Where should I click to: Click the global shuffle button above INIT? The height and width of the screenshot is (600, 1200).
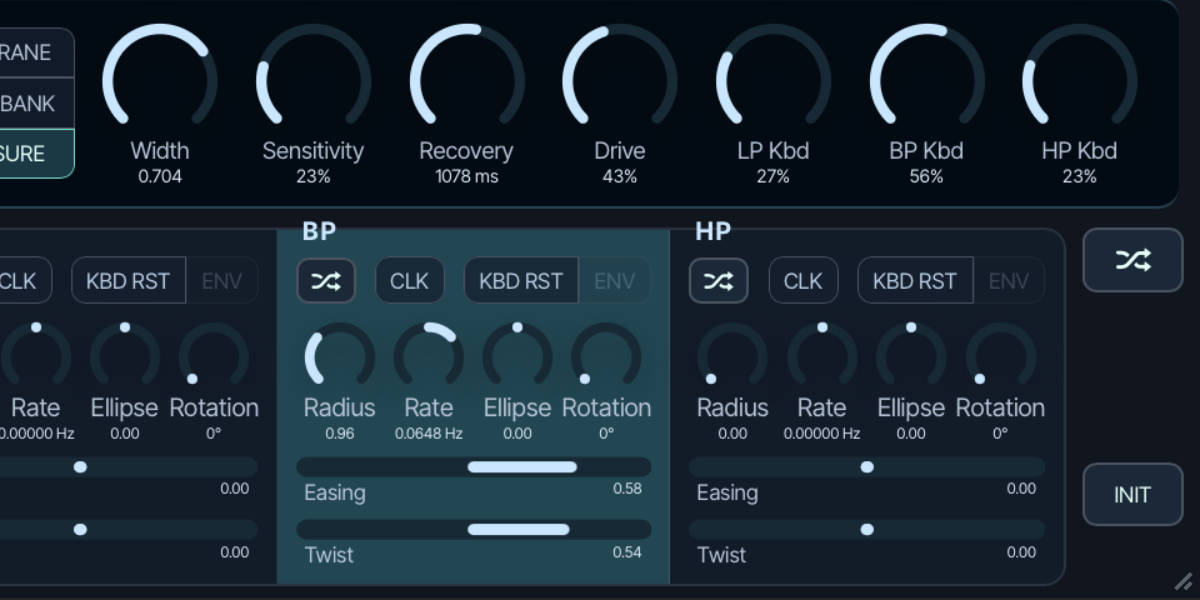coord(1132,260)
